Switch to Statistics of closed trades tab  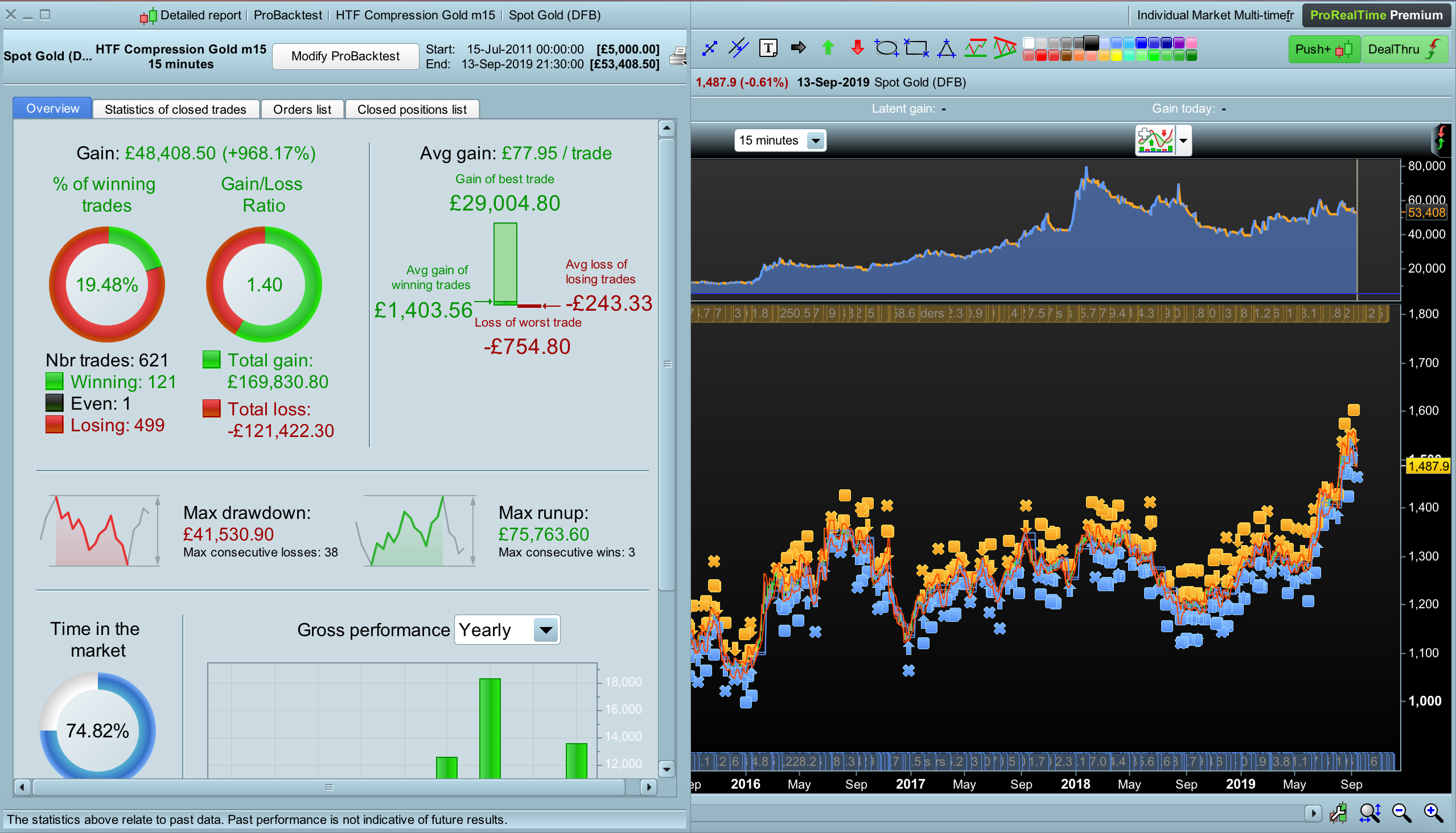(175, 109)
